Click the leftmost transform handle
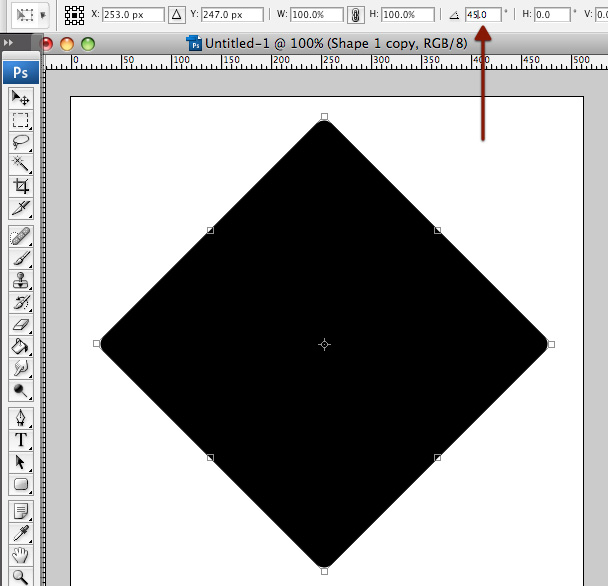Screen dimensions: 608x586 pos(97,343)
